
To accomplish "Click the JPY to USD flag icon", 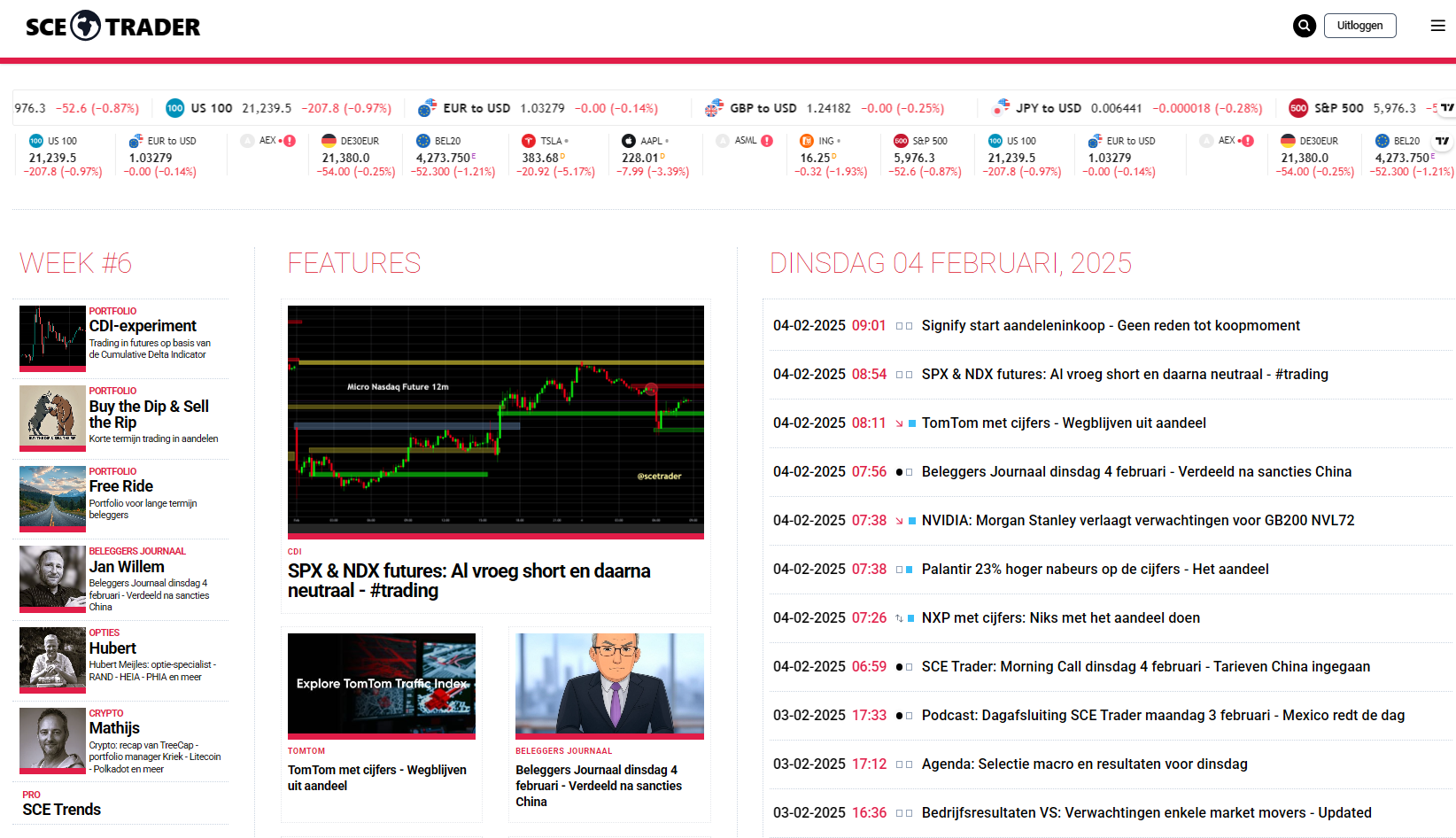I will pyautogui.click(x=1001, y=108).
